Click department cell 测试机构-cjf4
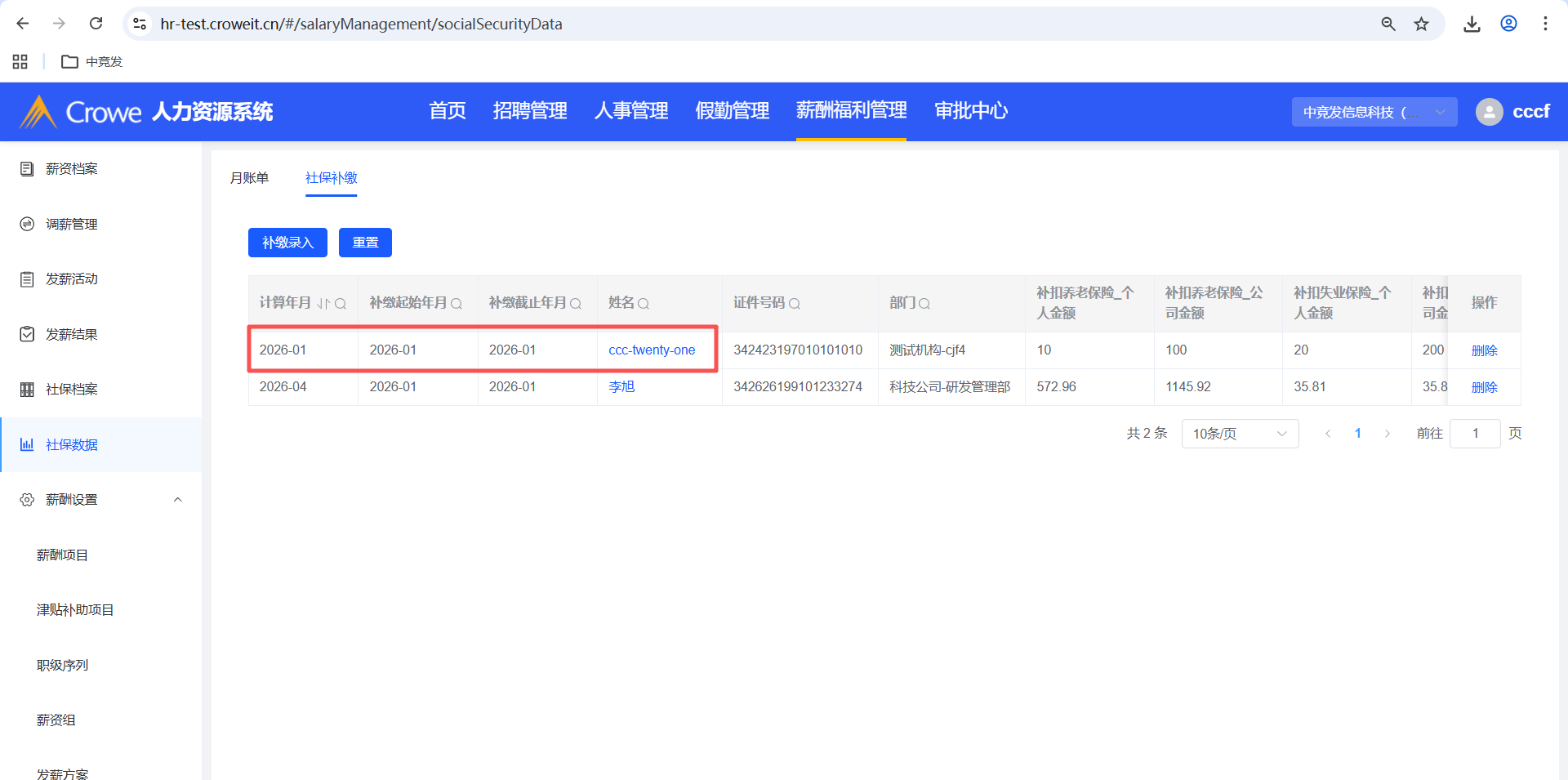Viewport: 1568px width, 780px height. click(928, 350)
